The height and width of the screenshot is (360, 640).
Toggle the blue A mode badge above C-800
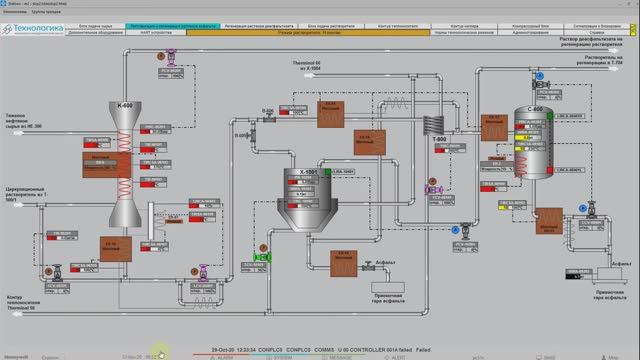(540, 76)
